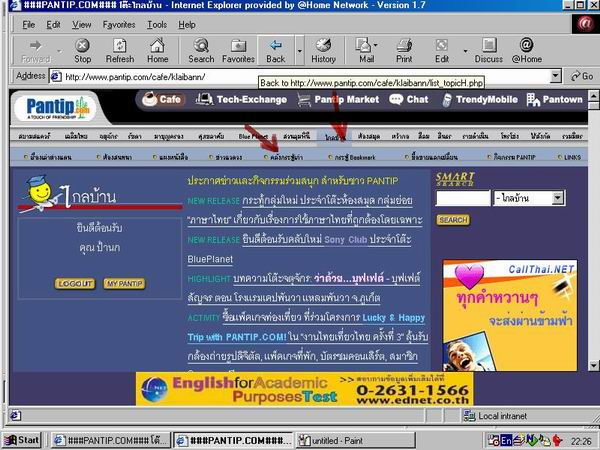Screen dimensions: 600x450
Task: Click the Smart Search text field
Action: [463, 198]
